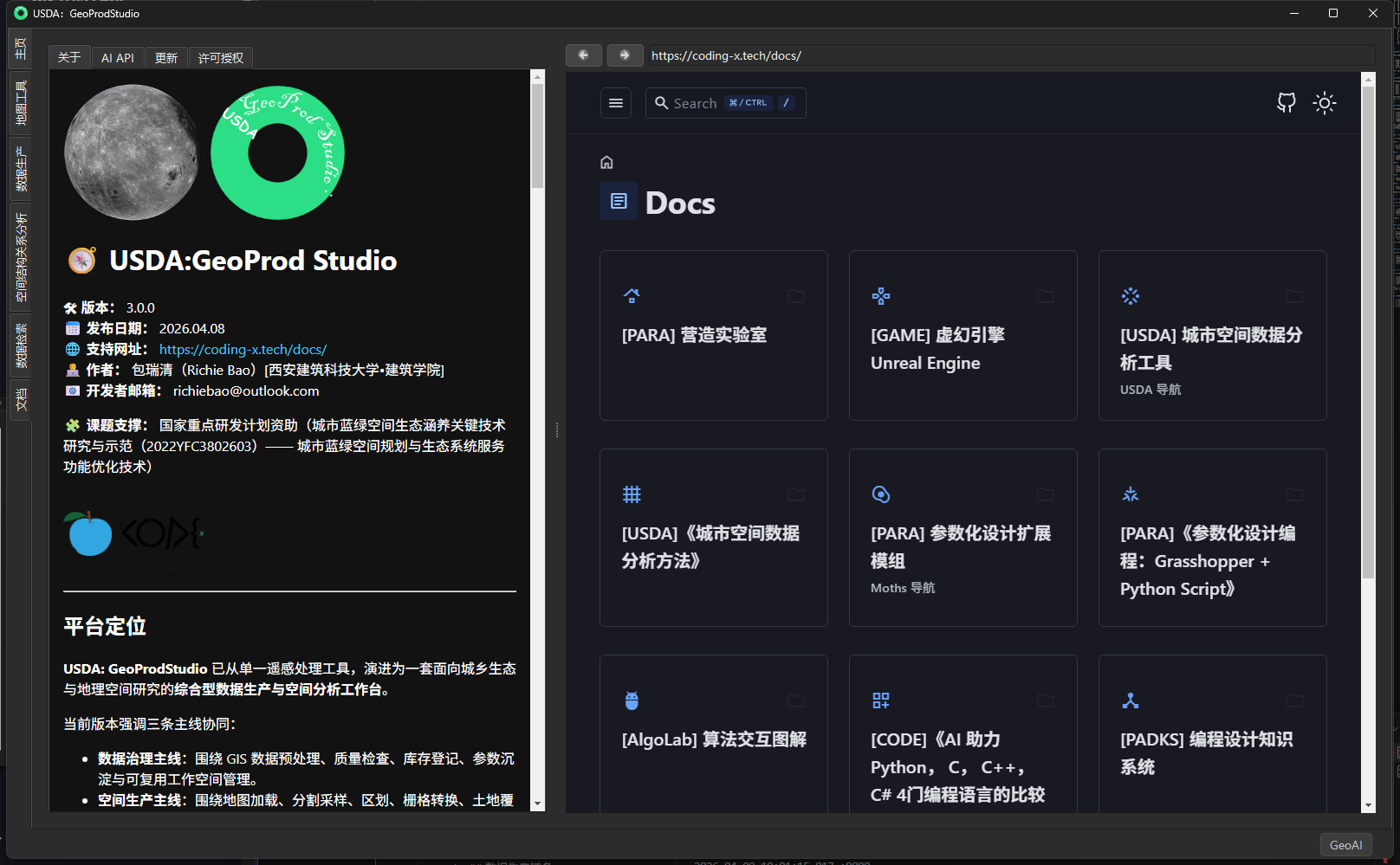The image size is (1400, 865).
Task: Click the URL address bar
Action: (x=1010, y=55)
